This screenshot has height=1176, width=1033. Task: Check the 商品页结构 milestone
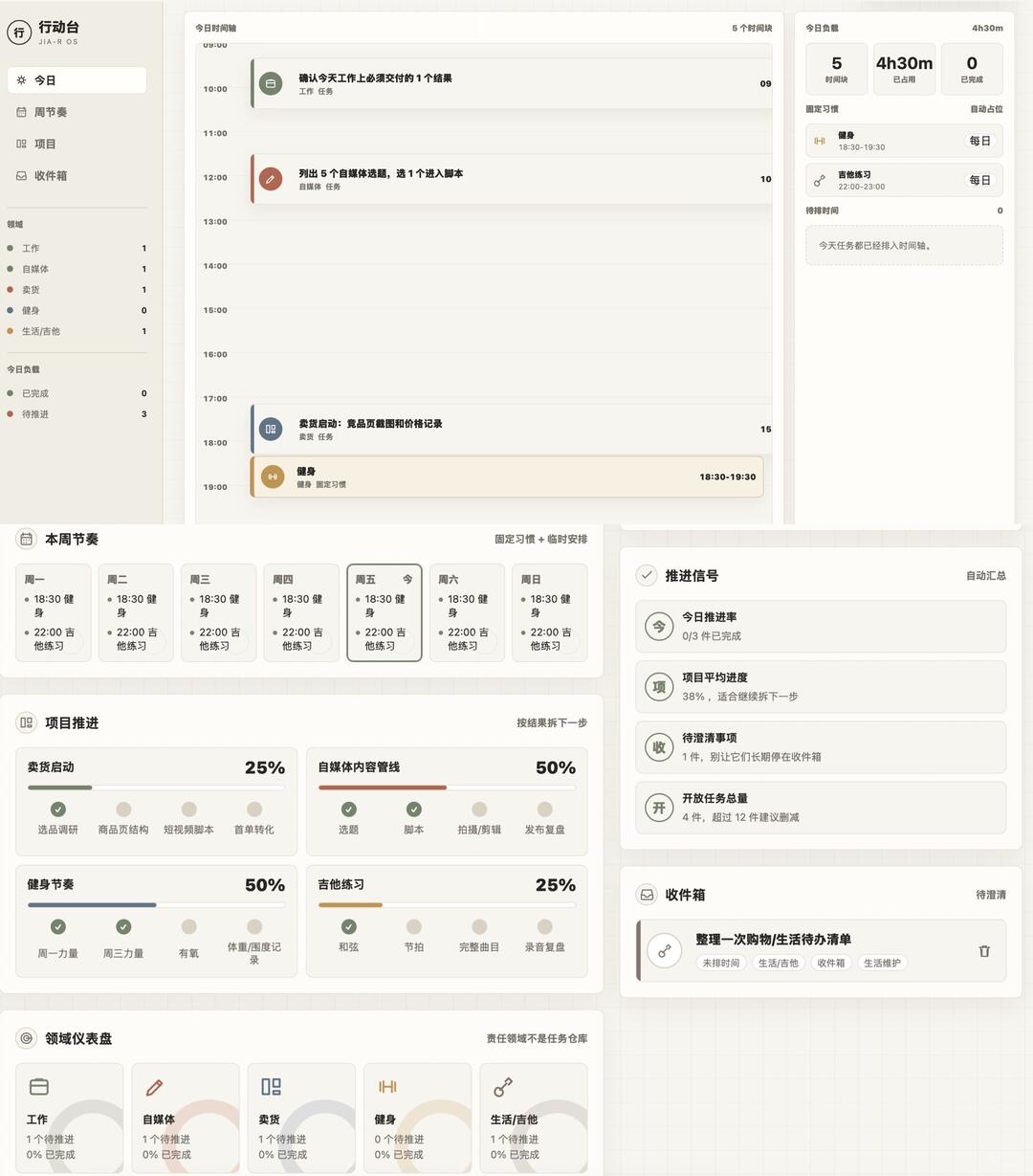[123, 810]
